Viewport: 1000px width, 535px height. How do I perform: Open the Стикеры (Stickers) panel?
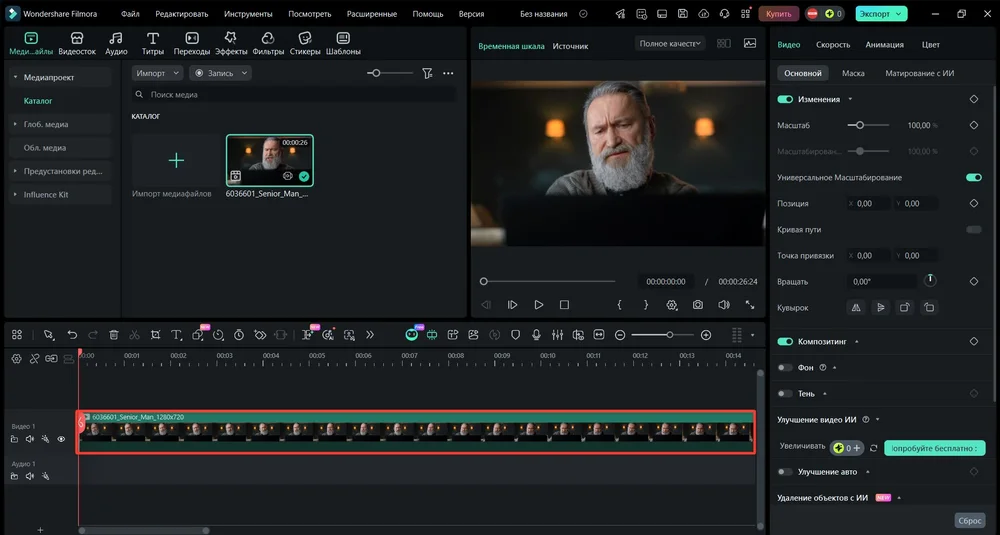[305, 43]
